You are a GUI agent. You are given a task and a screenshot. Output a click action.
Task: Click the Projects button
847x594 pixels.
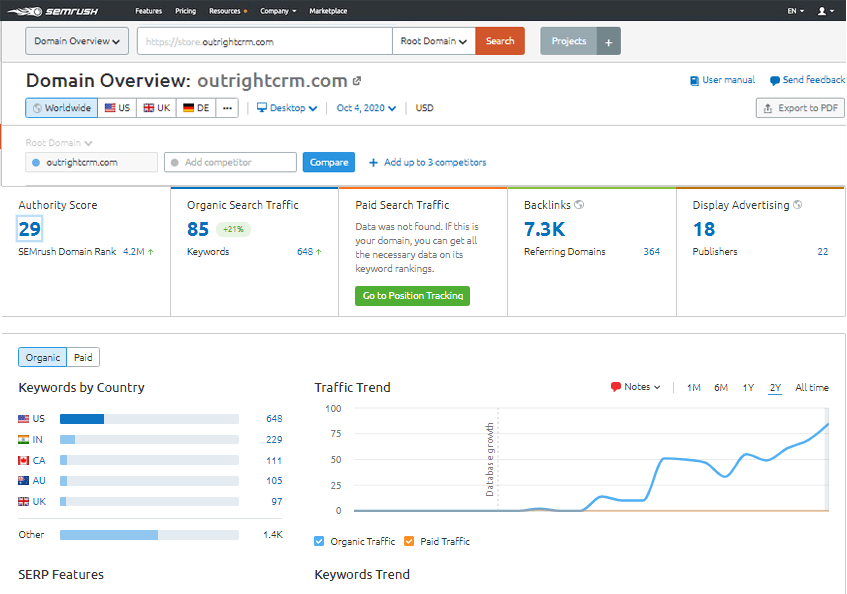569,41
